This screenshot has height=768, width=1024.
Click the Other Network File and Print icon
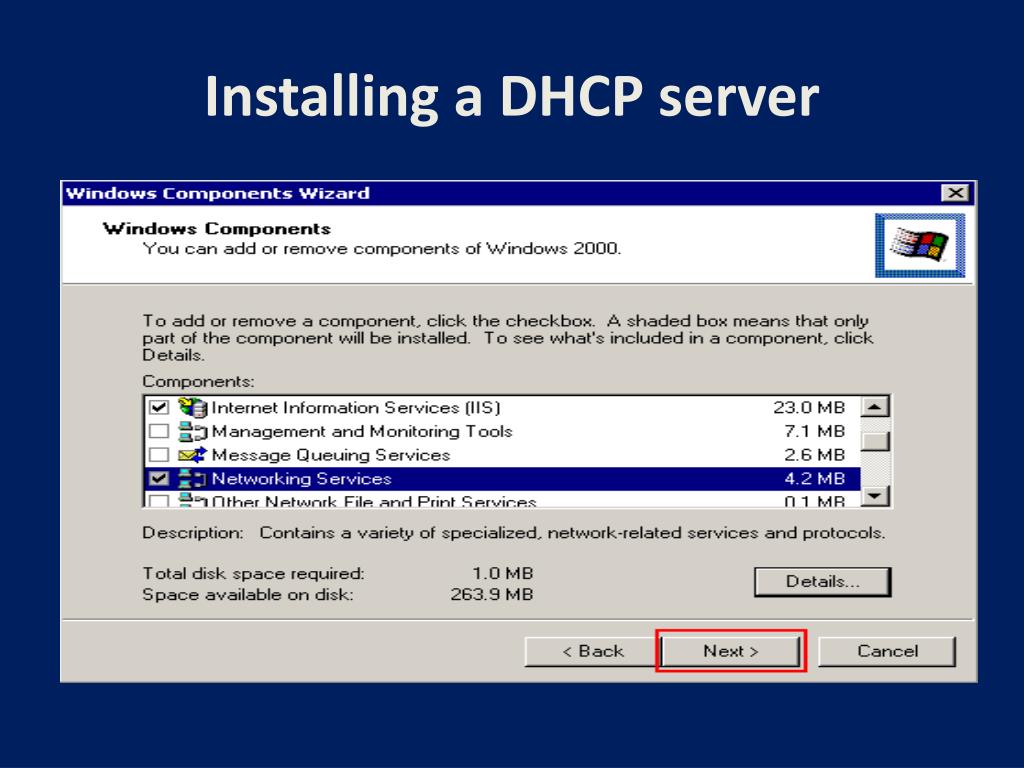coord(193,500)
